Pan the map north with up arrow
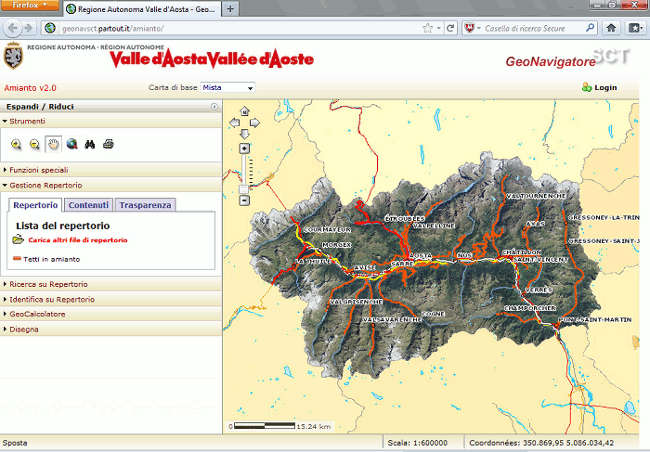Image resolution: width=650 pixels, height=452 pixels. (244, 112)
